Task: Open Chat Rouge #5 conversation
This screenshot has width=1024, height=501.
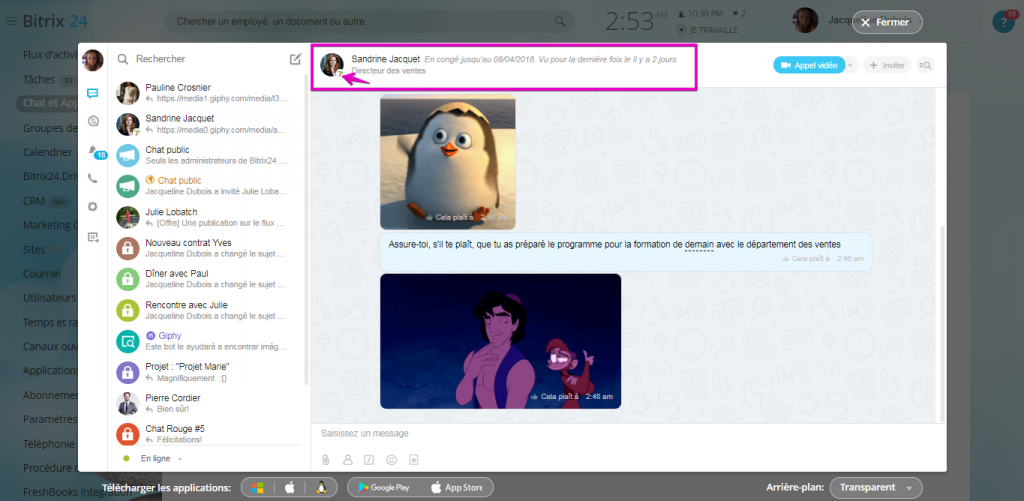Action: tap(207, 433)
